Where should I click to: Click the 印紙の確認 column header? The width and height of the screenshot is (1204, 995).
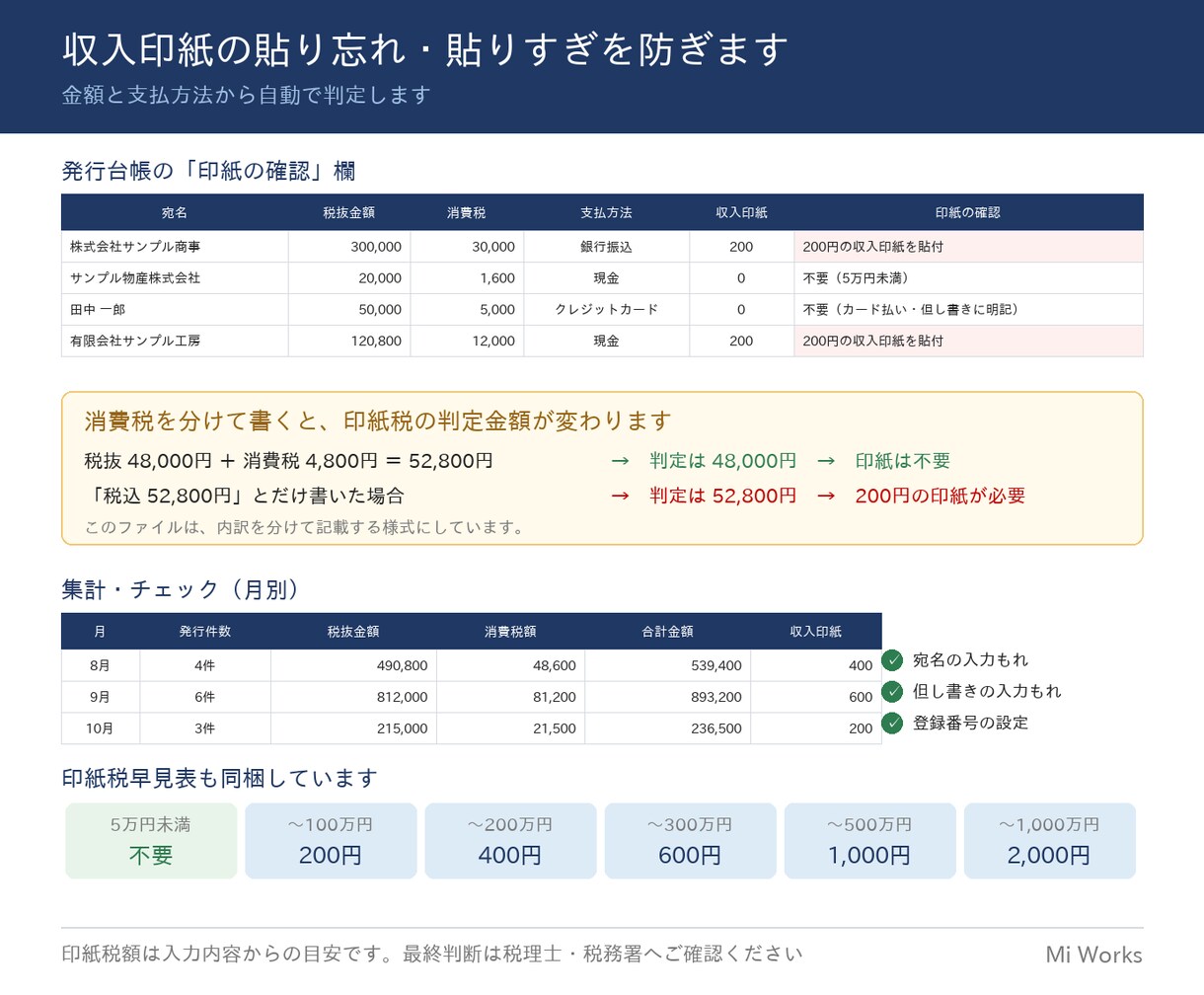pyautogui.click(x=968, y=212)
